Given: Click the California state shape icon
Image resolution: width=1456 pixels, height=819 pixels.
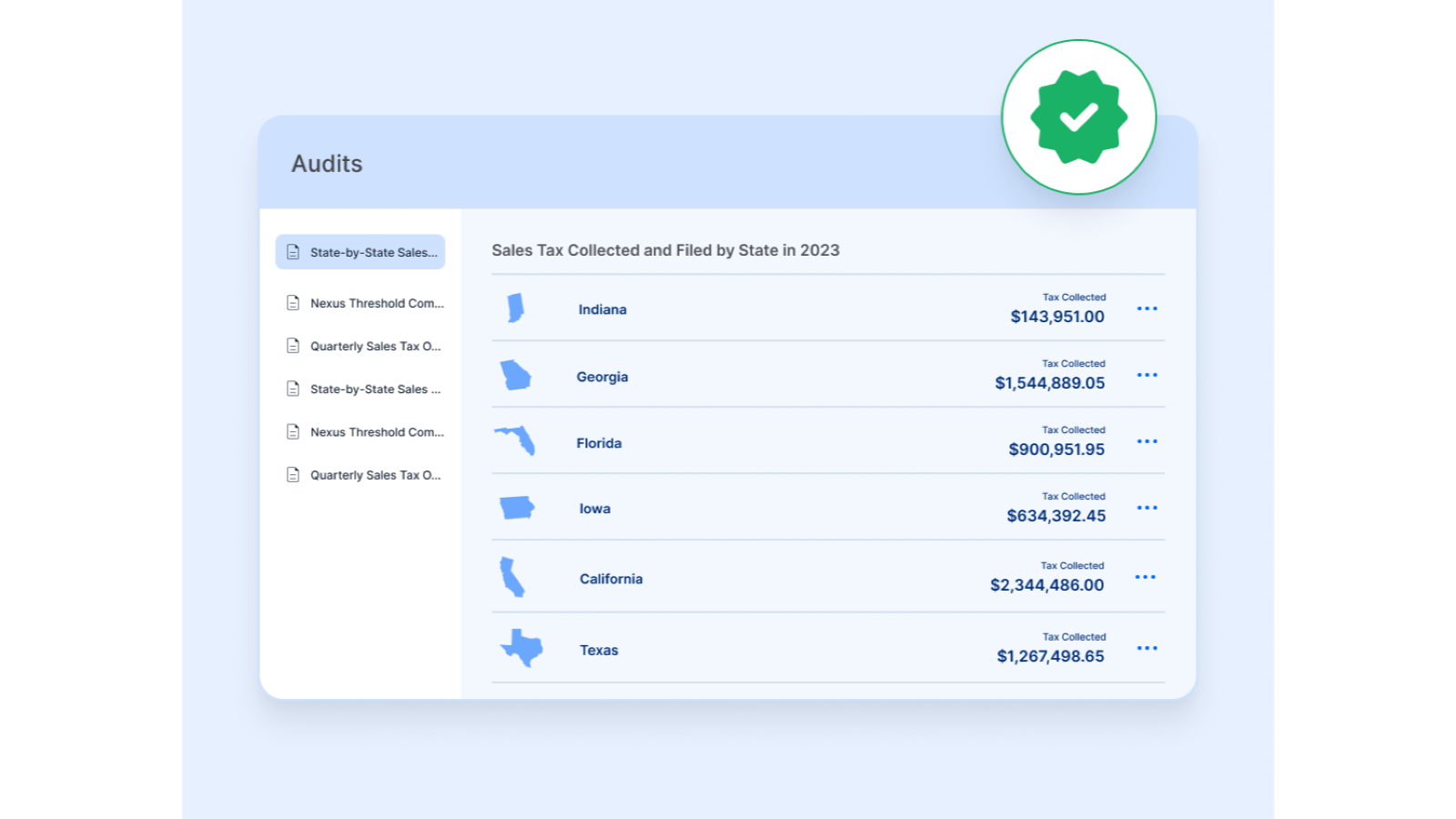Looking at the screenshot, I should 512,577.
